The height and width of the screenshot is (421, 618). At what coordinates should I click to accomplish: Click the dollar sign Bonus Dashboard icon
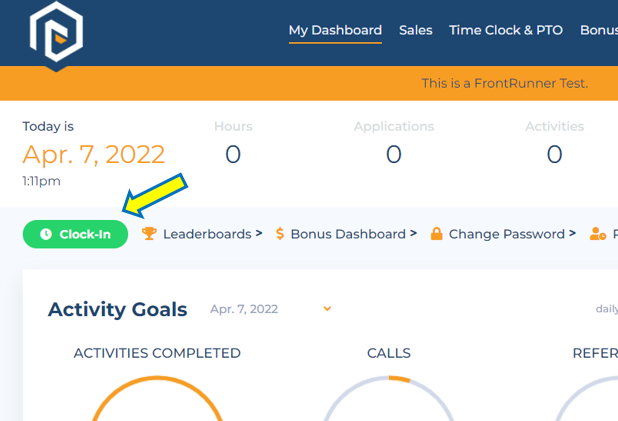coord(280,234)
